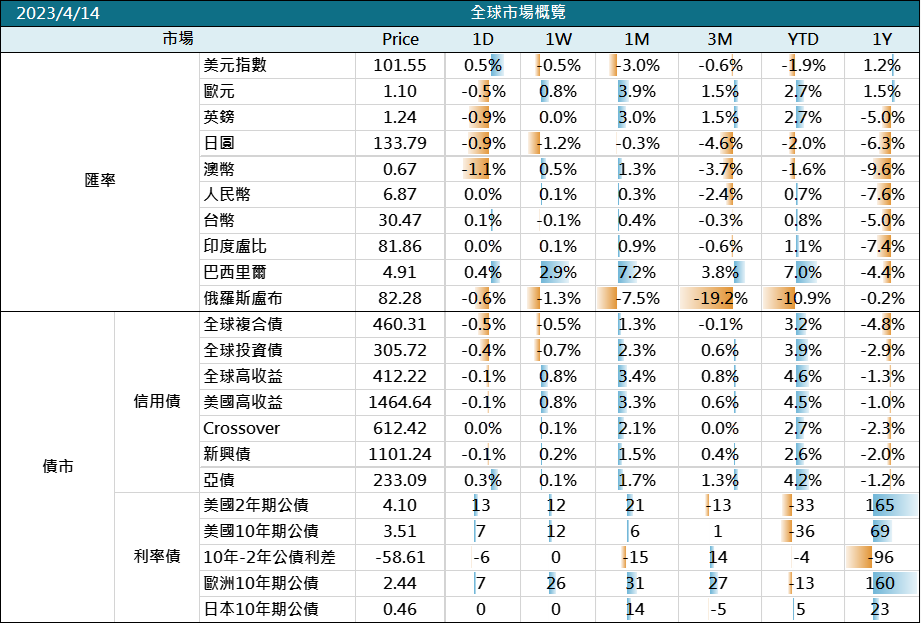Select the 10年-2年公債利差 row label

pos(269,557)
